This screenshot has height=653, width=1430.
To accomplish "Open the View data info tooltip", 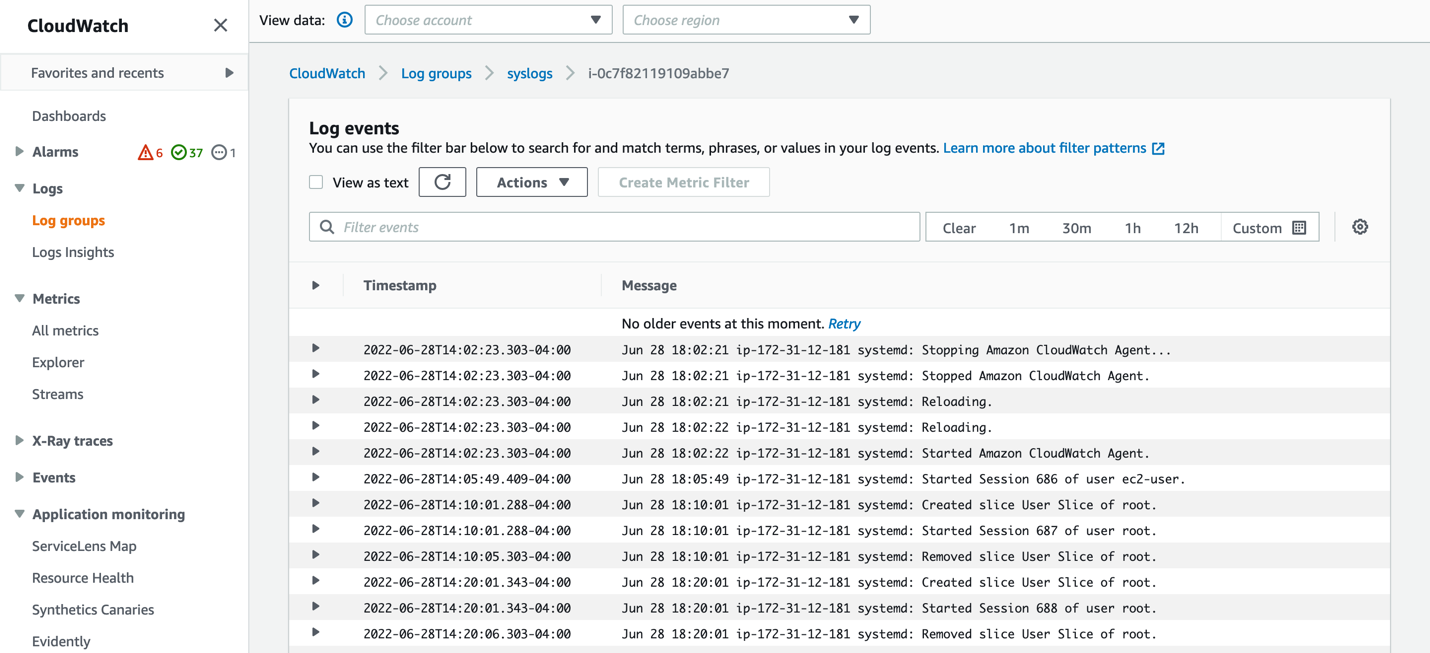I will [344, 19].
